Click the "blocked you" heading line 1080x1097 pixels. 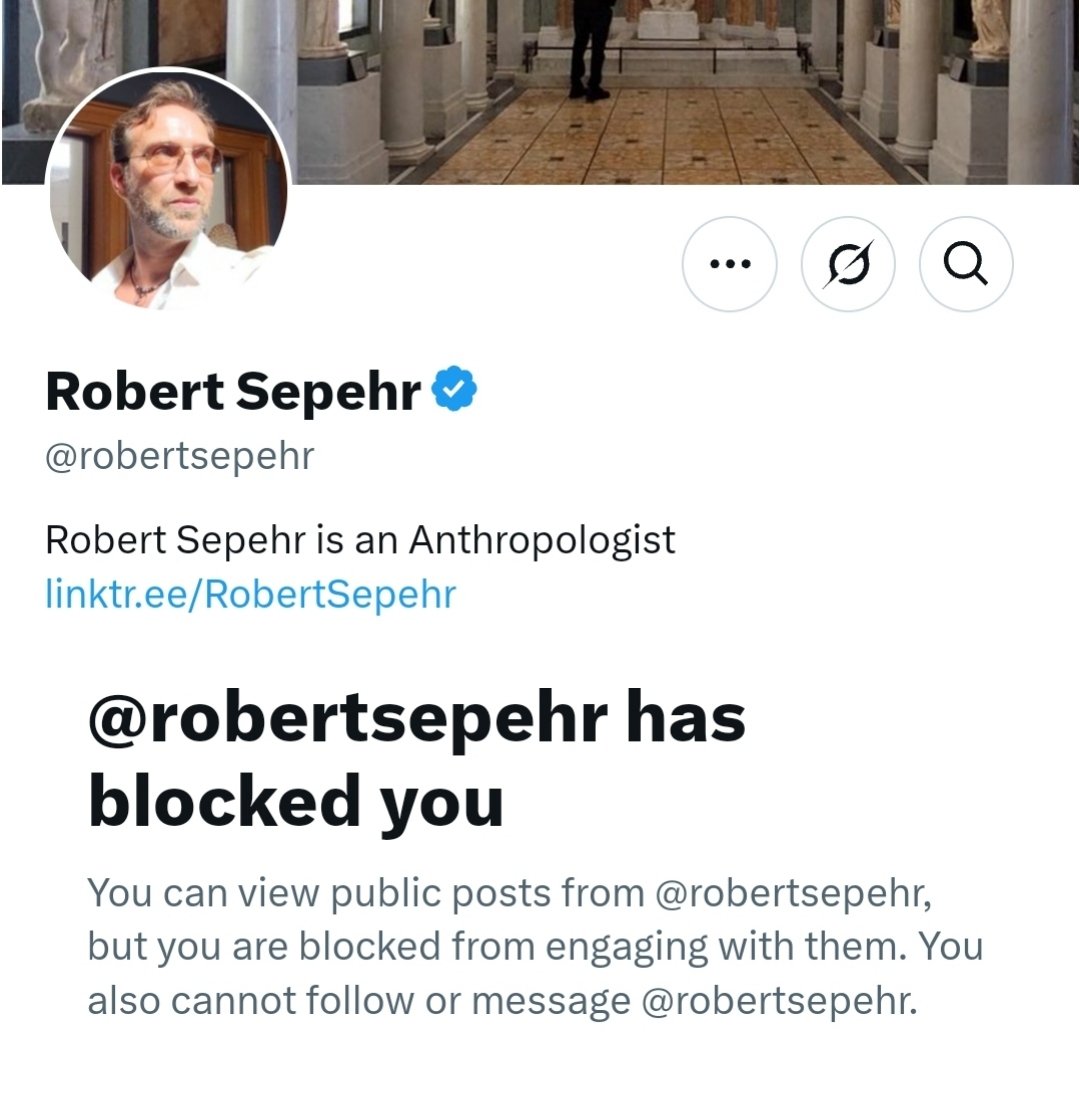click(295, 802)
